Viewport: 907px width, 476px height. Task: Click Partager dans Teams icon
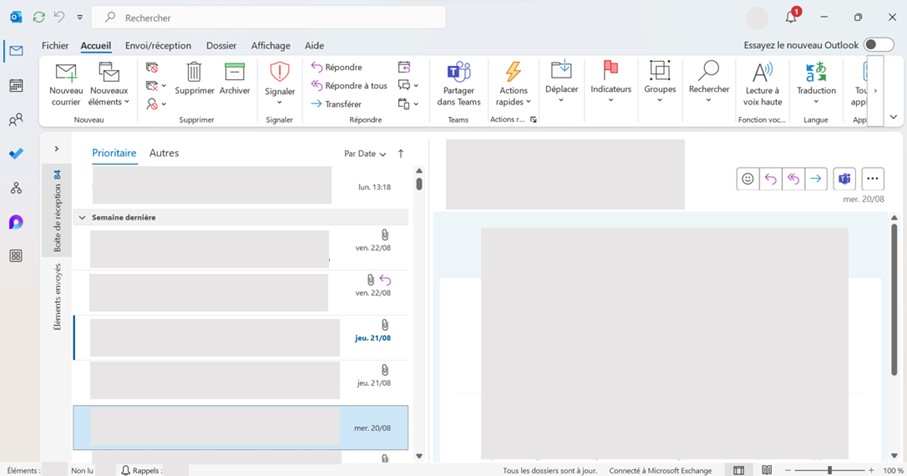[x=459, y=73]
